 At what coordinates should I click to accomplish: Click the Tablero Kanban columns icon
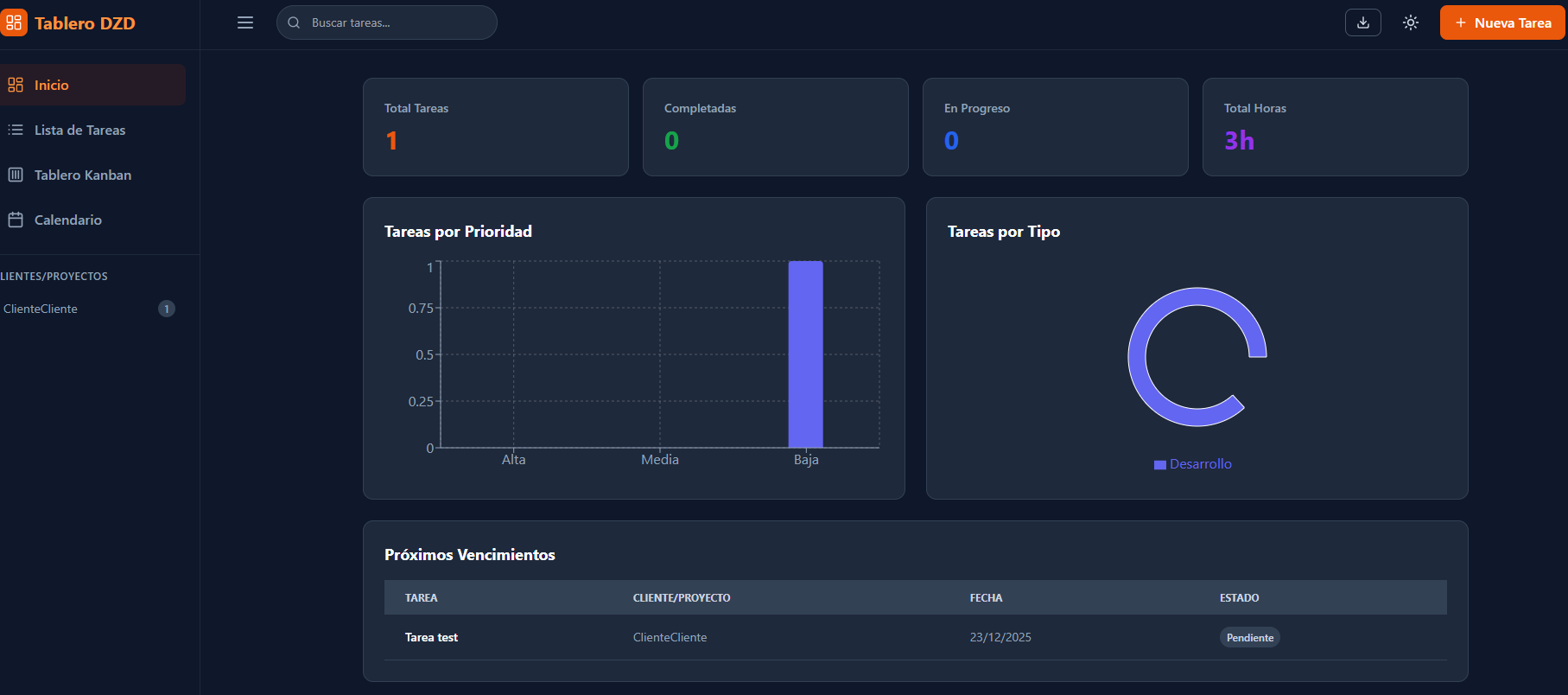(16, 175)
